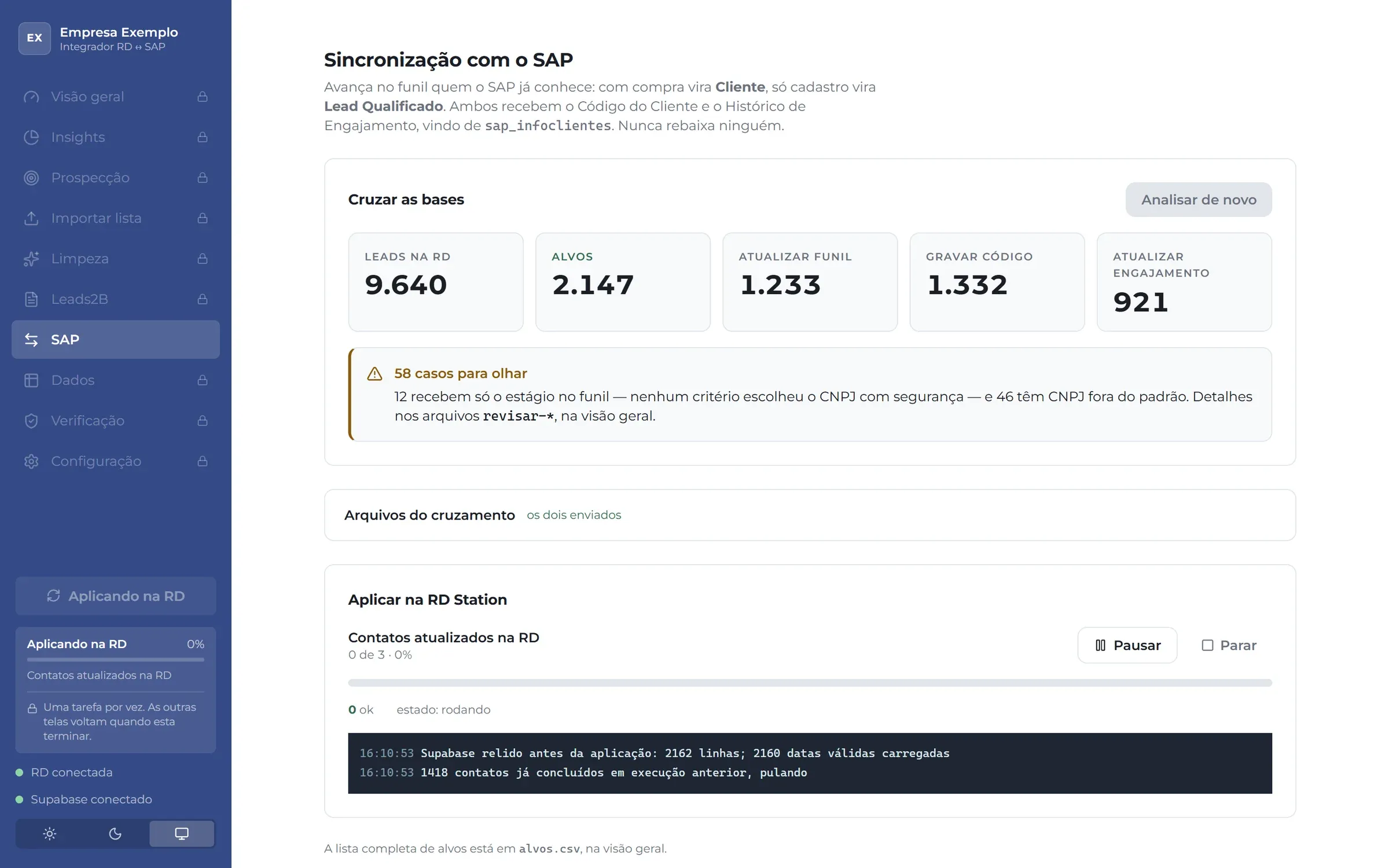Click the Leads na RD 9.640 card
Screen dimensions: 1389x868
[436, 282]
